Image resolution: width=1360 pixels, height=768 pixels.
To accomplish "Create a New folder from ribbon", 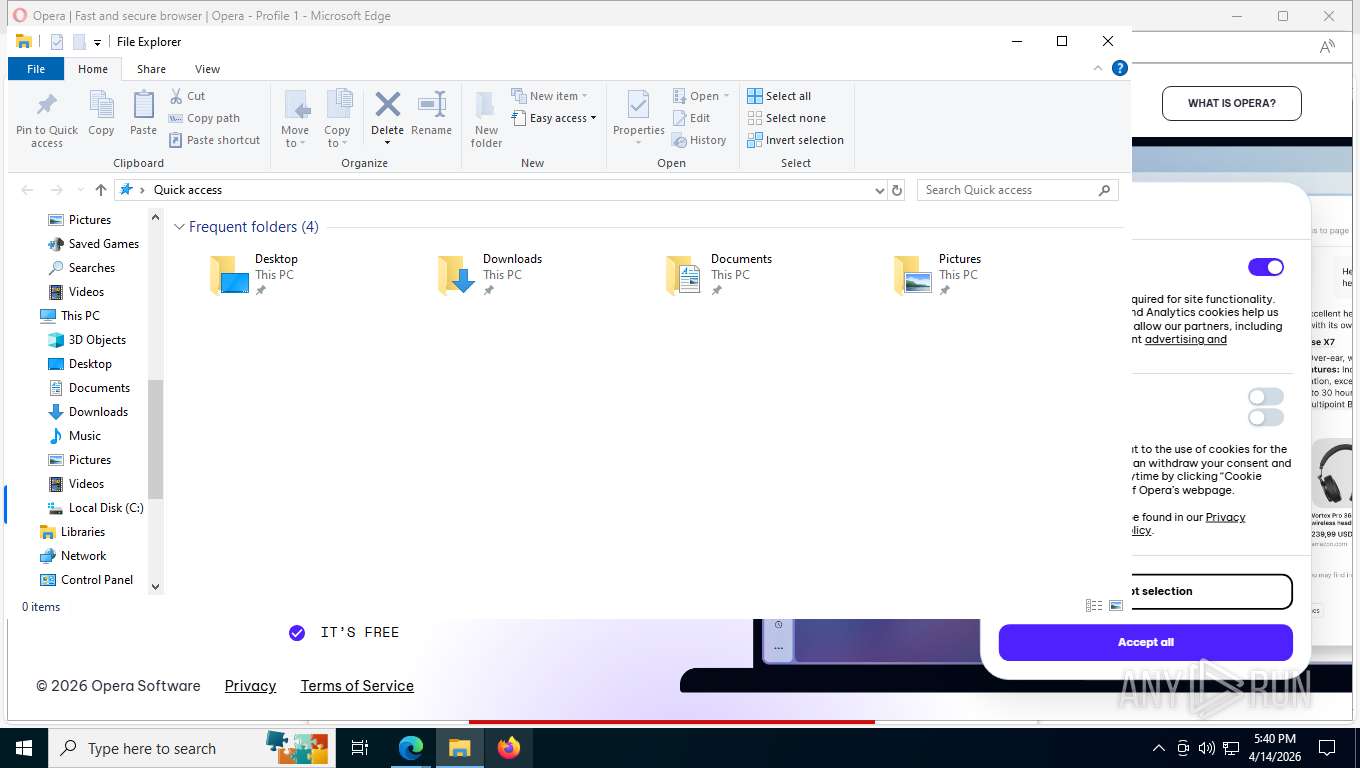I will [486, 119].
